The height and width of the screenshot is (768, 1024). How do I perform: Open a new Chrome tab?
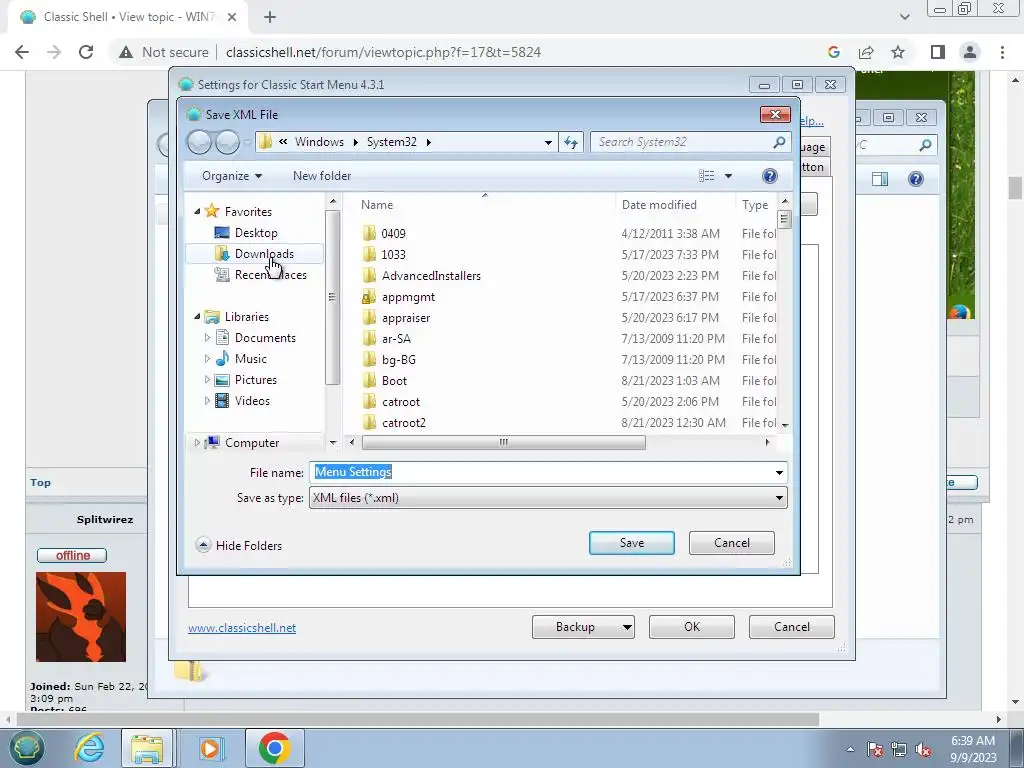(x=270, y=17)
